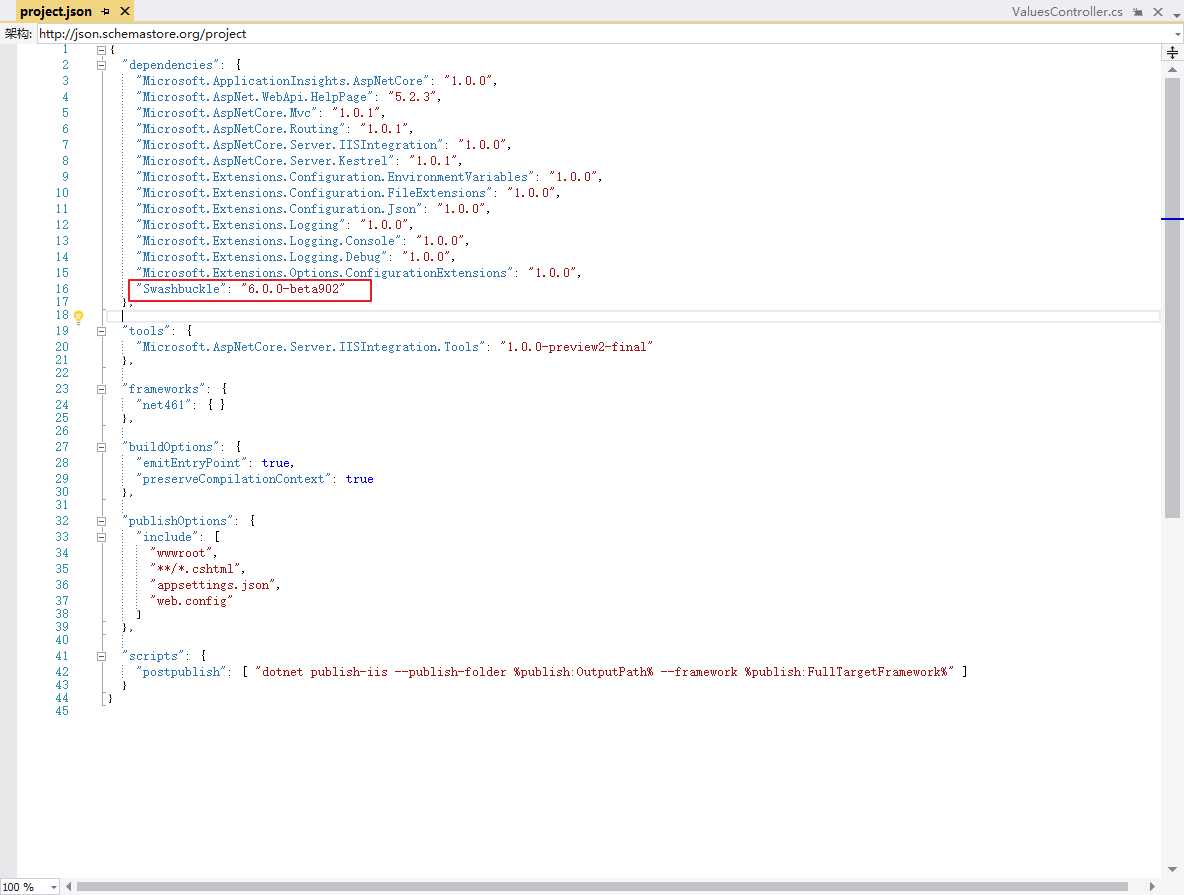Open the schema selector dropdown arrow
The height and width of the screenshot is (895, 1184).
pyautogui.click(x=1177, y=33)
